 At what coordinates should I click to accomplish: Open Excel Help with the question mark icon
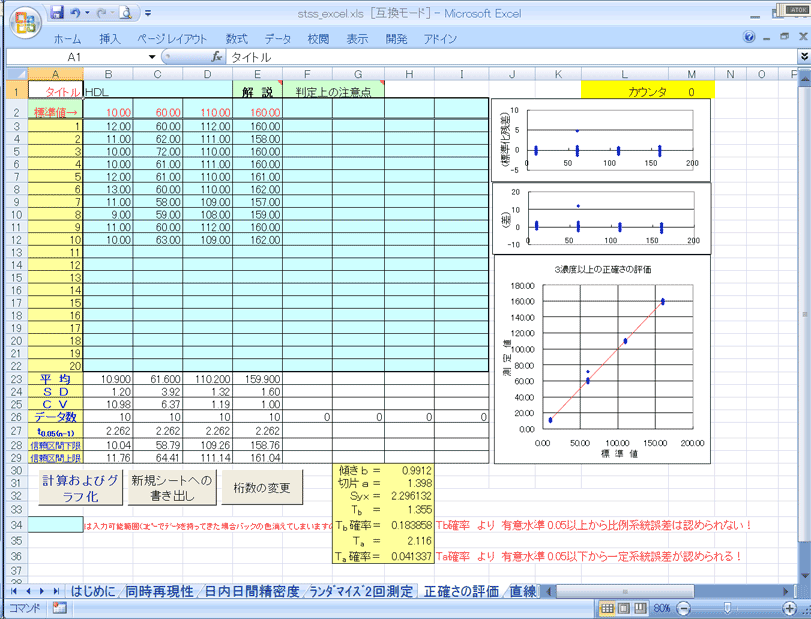tap(748, 37)
